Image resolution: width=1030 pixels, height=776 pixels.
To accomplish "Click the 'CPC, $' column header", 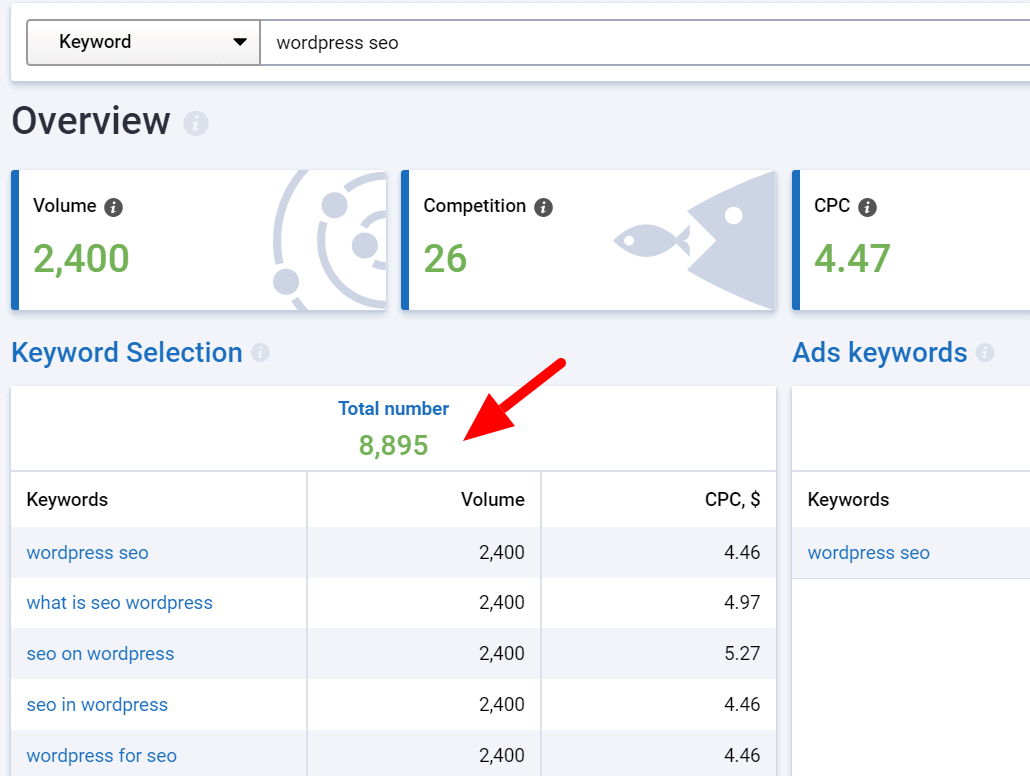I will coord(732,499).
